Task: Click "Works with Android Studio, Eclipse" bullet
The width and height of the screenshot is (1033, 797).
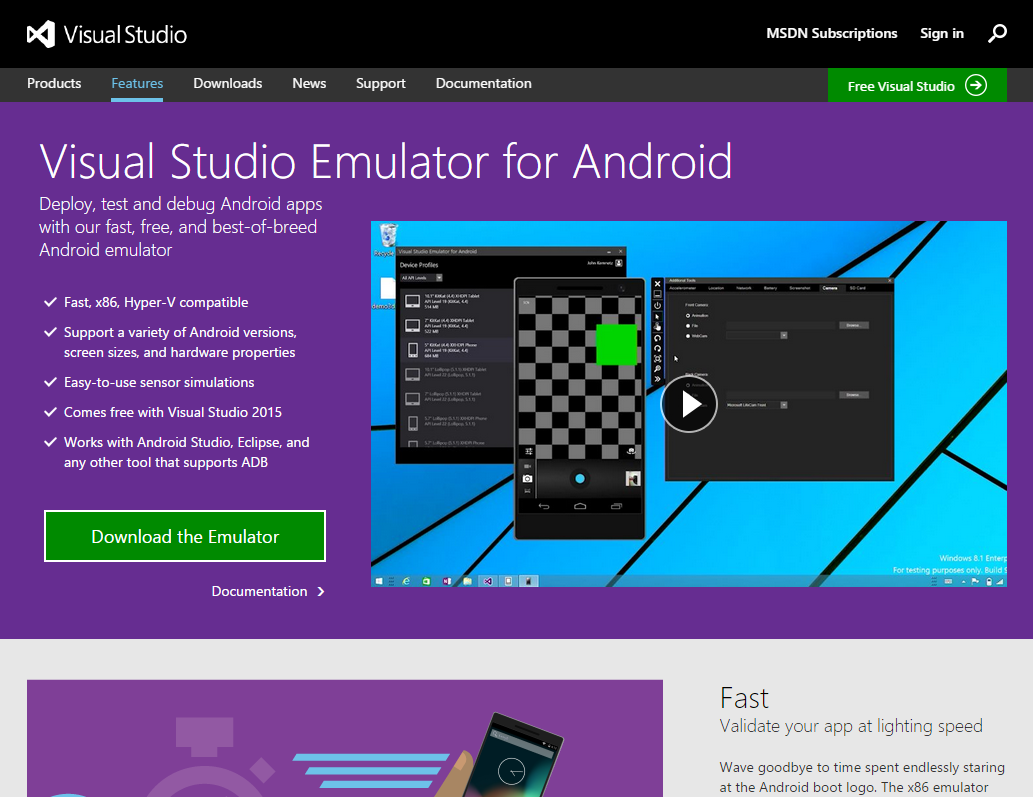Action: [x=186, y=452]
